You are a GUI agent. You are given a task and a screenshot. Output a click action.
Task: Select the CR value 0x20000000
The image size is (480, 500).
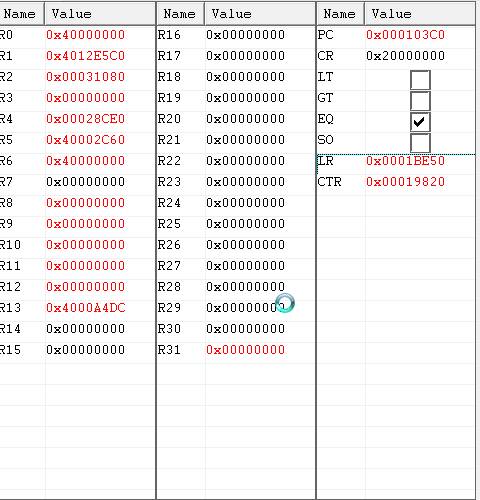pyautogui.click(x=406, y=56)
